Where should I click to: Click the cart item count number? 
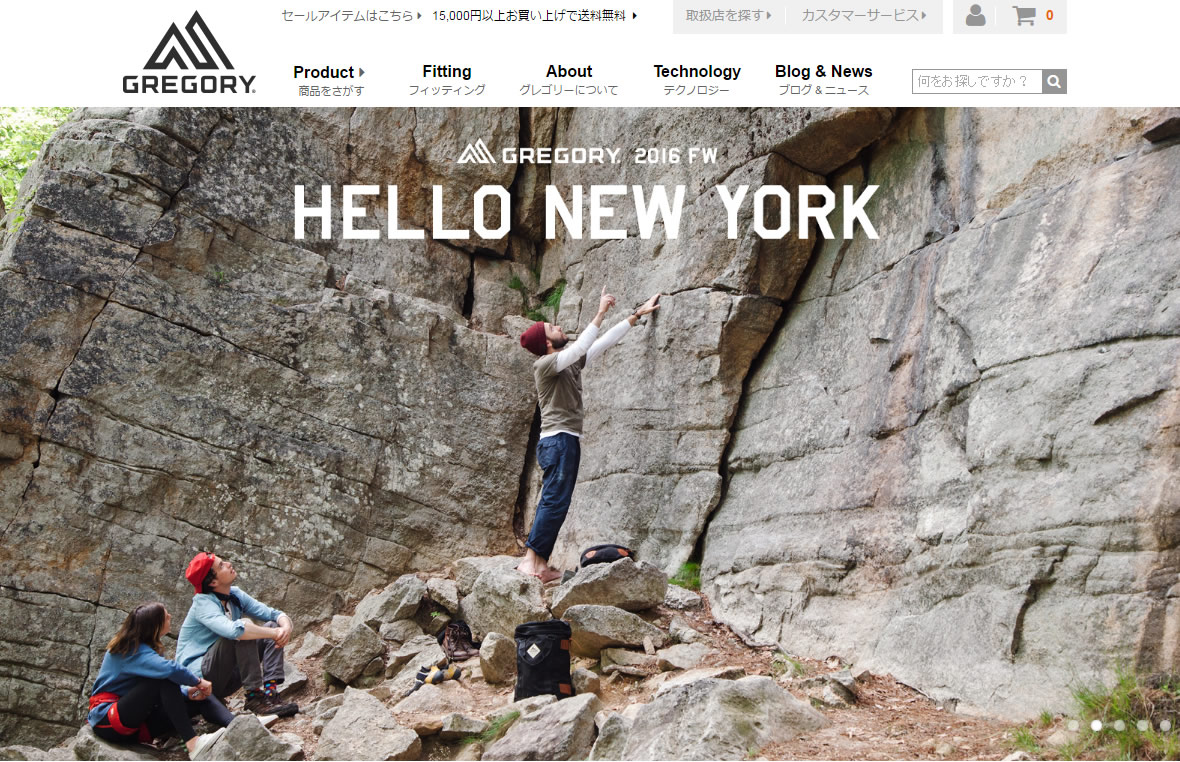1049,16
